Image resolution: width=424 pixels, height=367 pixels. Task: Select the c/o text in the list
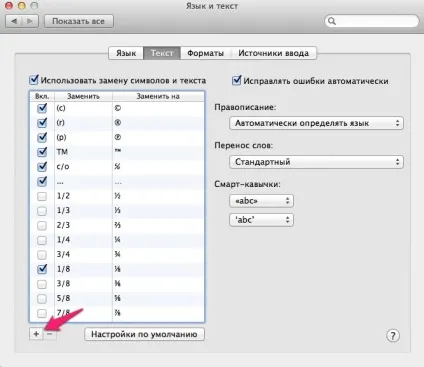click(63, 166)
